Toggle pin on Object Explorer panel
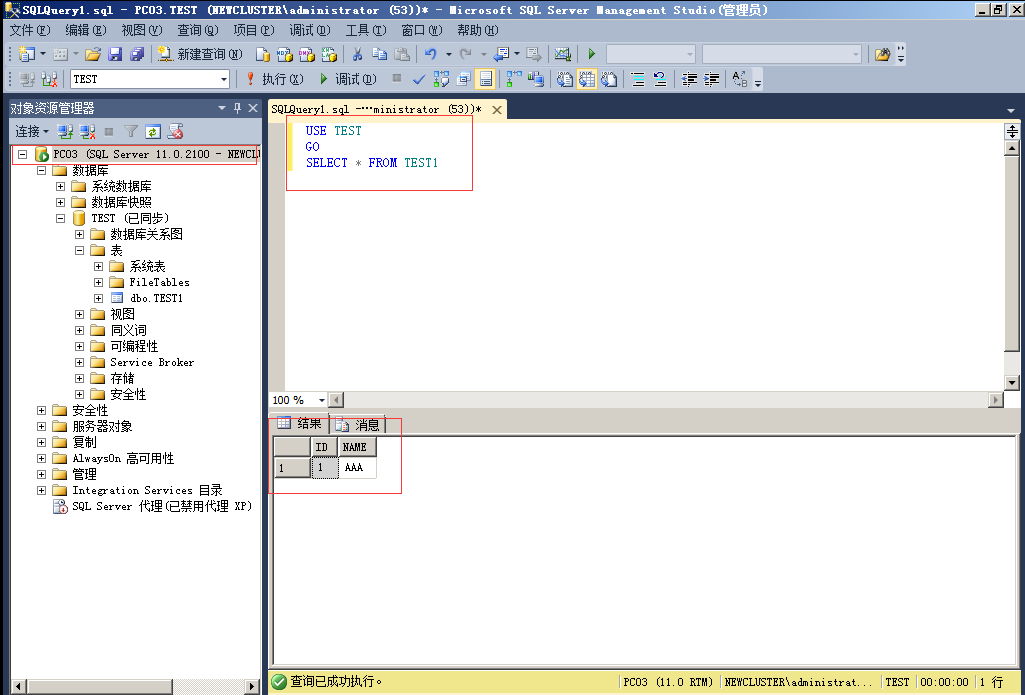 coord(237,108)
